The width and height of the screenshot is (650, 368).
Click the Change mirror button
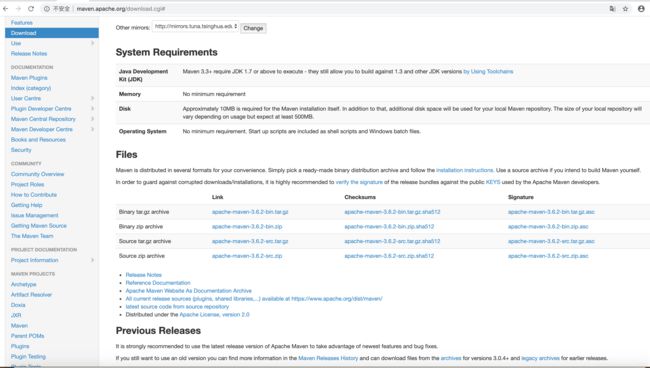[x=253, y=28]
